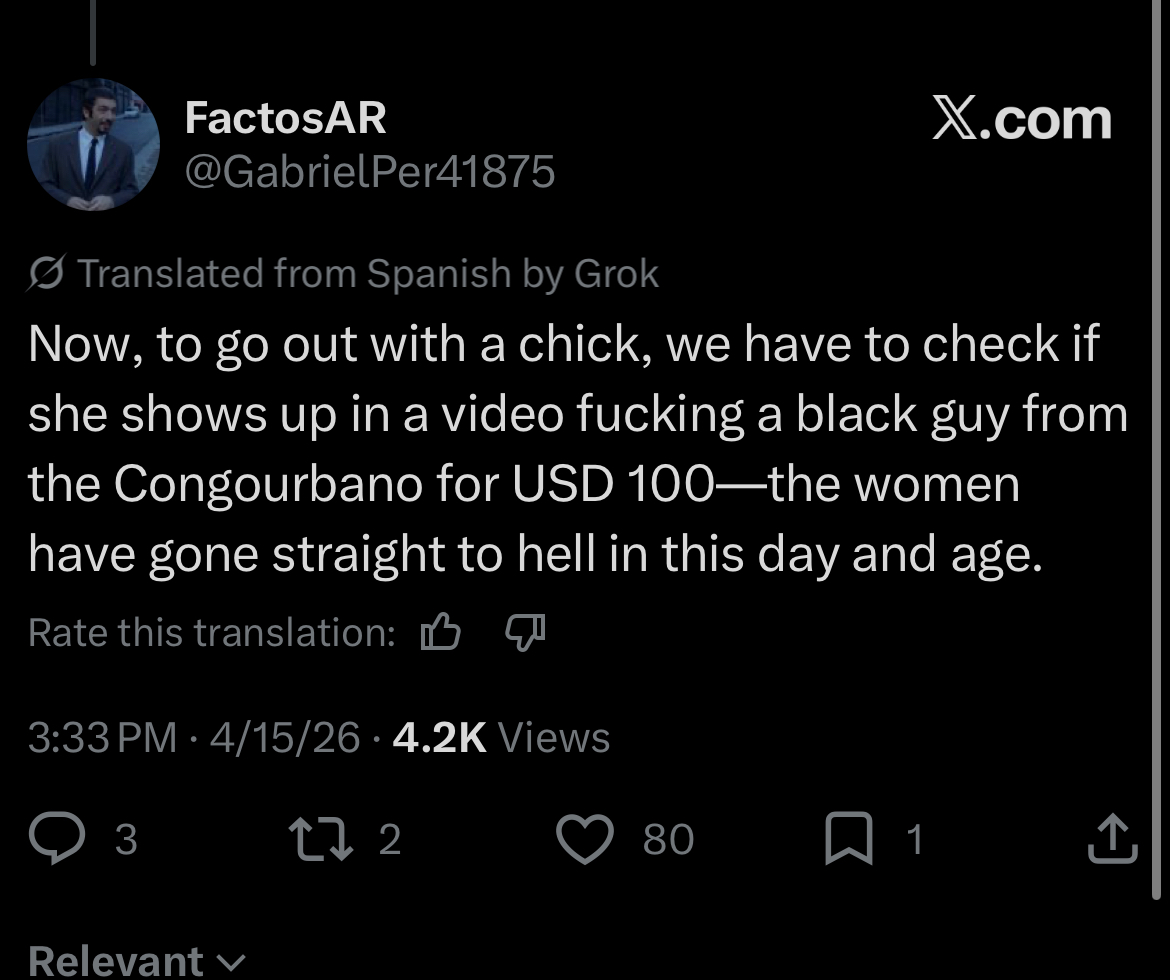The width and height of the screenshot is (1170, 980).
Task: Click the X.com logo text
Action: (x=1022, y=119)
